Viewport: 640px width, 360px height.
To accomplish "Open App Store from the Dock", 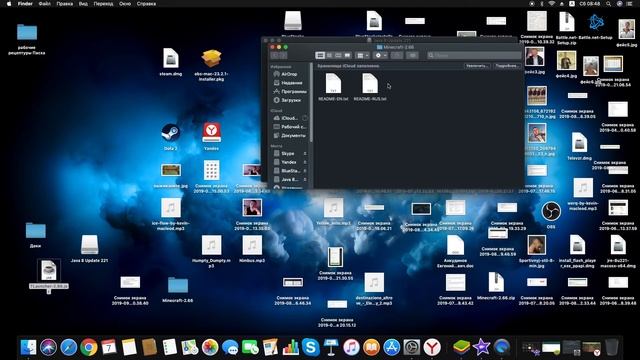I will click(x=391, y=347).
